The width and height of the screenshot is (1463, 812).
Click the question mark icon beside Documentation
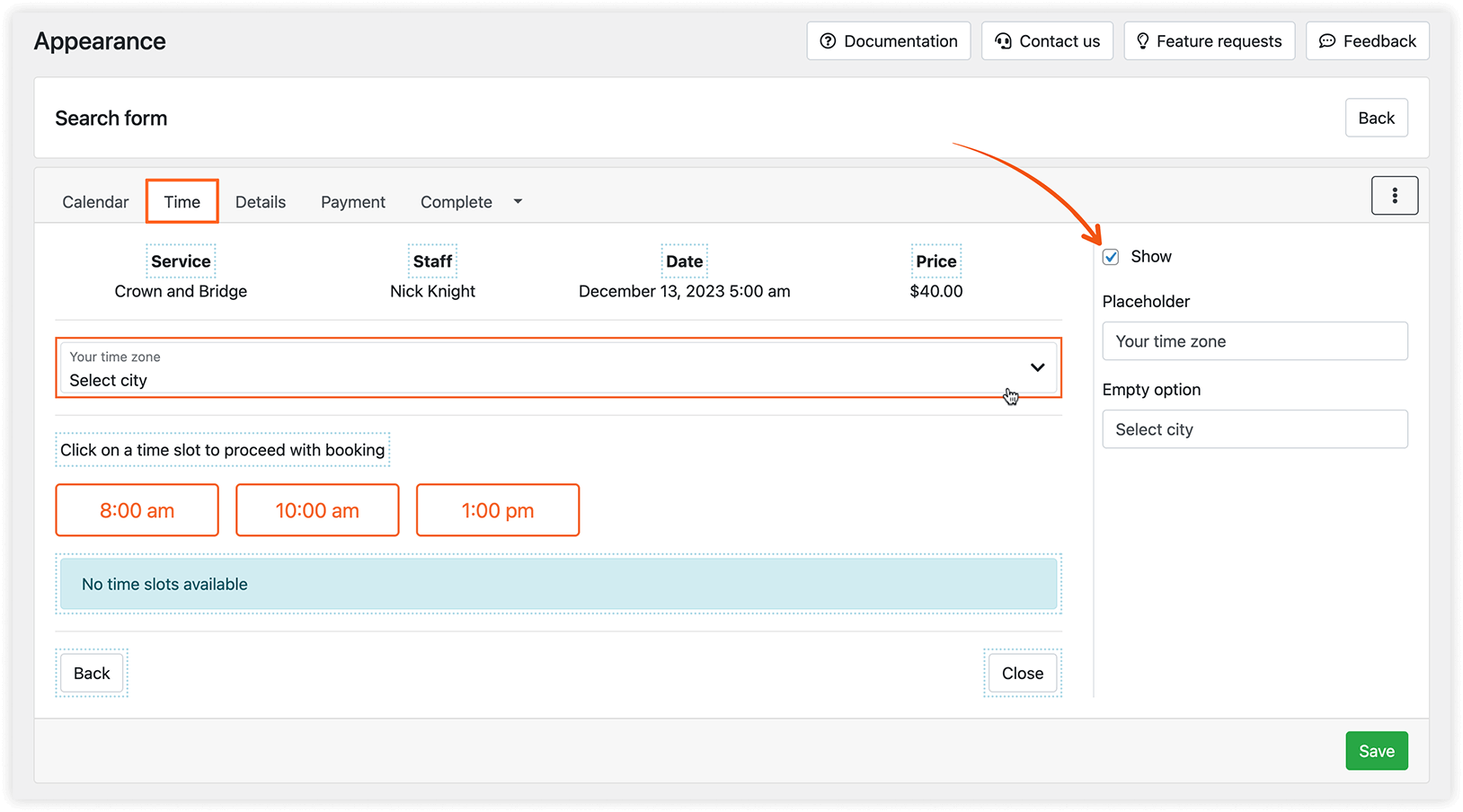828,41
